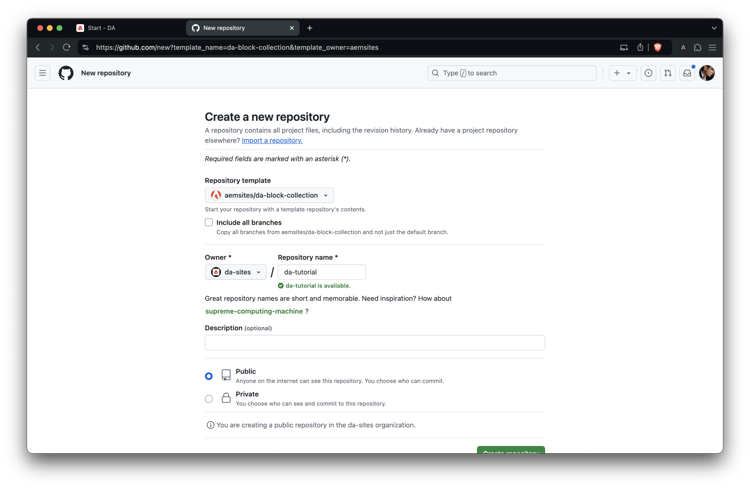Enable Include all branches checkbox

209,222
